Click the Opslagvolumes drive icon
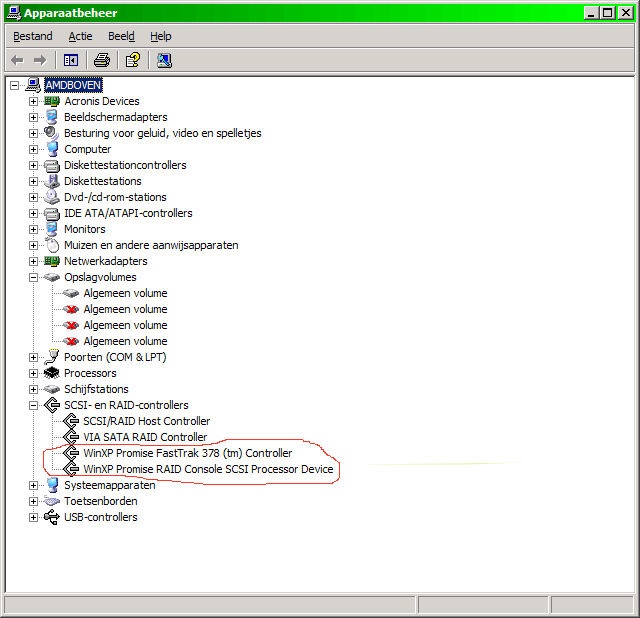This screenshot has height=618, width=640. (x=52, y=277)
